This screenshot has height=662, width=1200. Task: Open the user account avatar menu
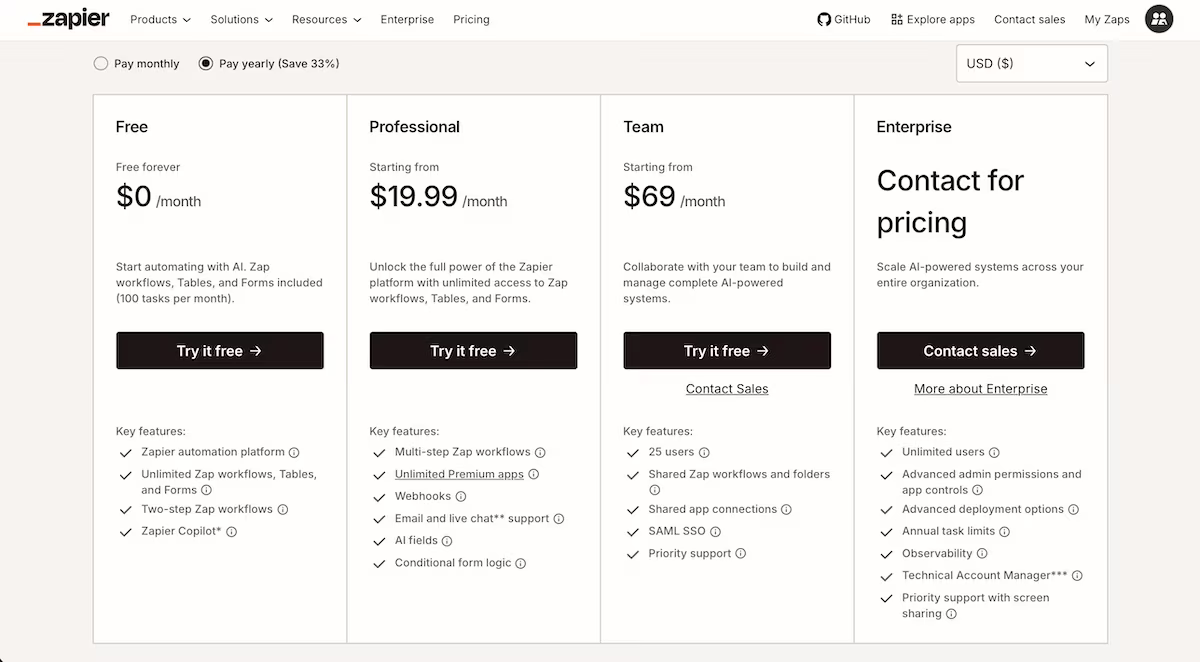1159,19
